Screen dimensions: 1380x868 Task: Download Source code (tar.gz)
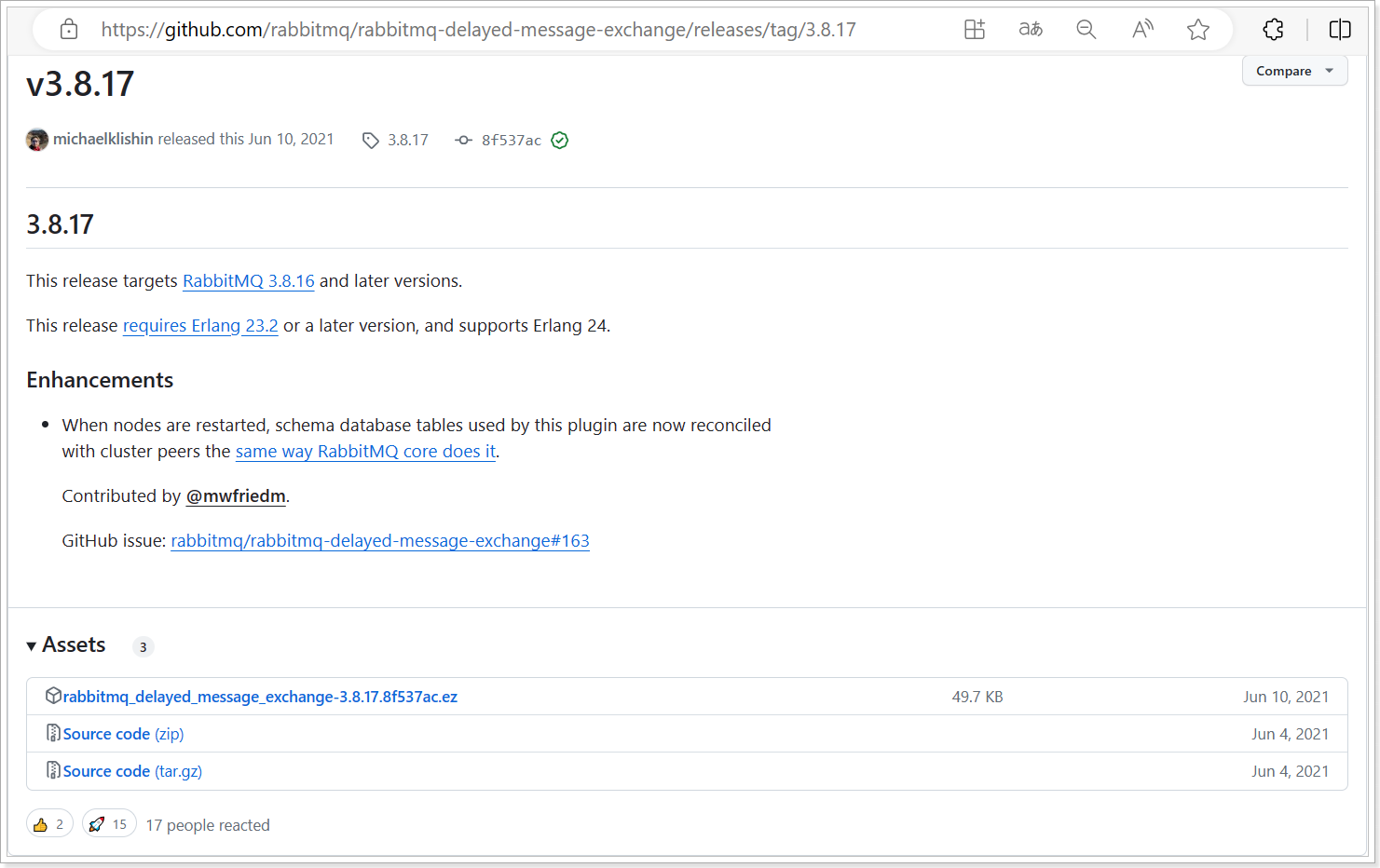point(132,771)
